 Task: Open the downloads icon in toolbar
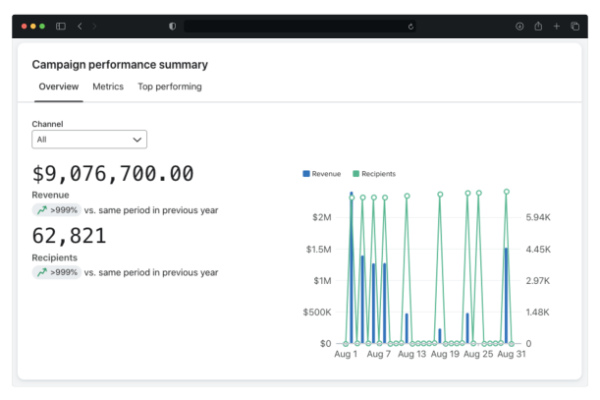(x=520, y=26)
